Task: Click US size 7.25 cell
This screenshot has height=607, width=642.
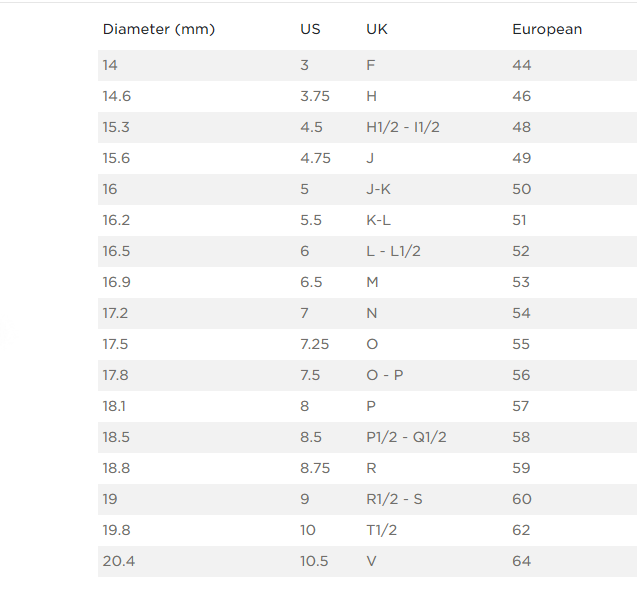Action: tap(314, 344)
